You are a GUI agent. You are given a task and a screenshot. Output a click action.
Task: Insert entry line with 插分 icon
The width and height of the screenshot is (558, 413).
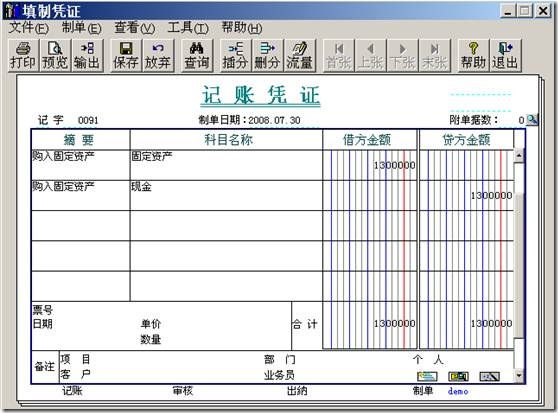235,55
